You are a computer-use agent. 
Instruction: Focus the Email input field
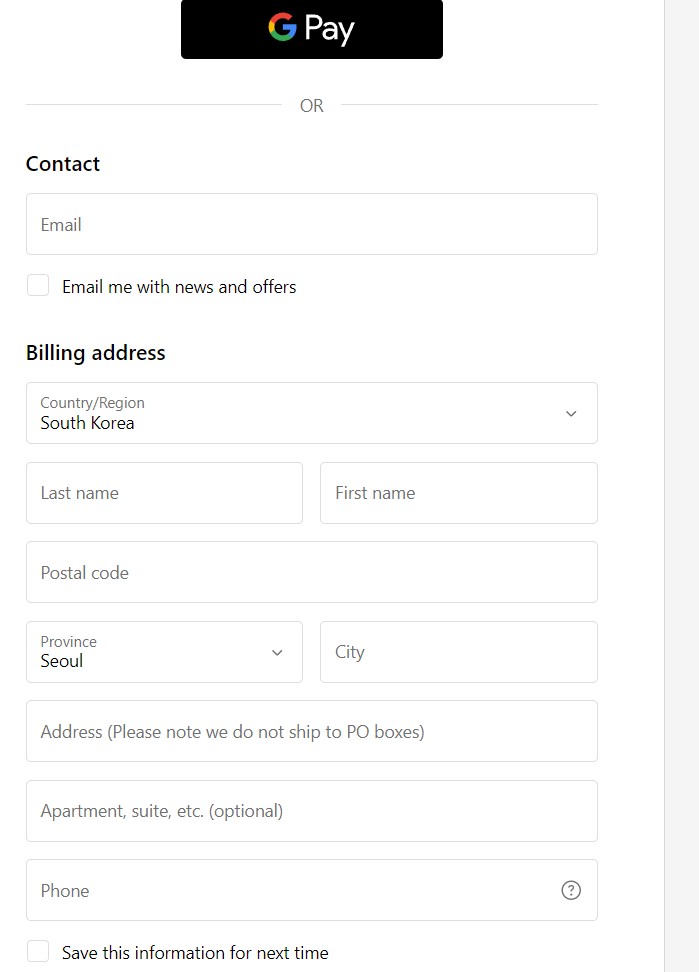click(311, 224)
